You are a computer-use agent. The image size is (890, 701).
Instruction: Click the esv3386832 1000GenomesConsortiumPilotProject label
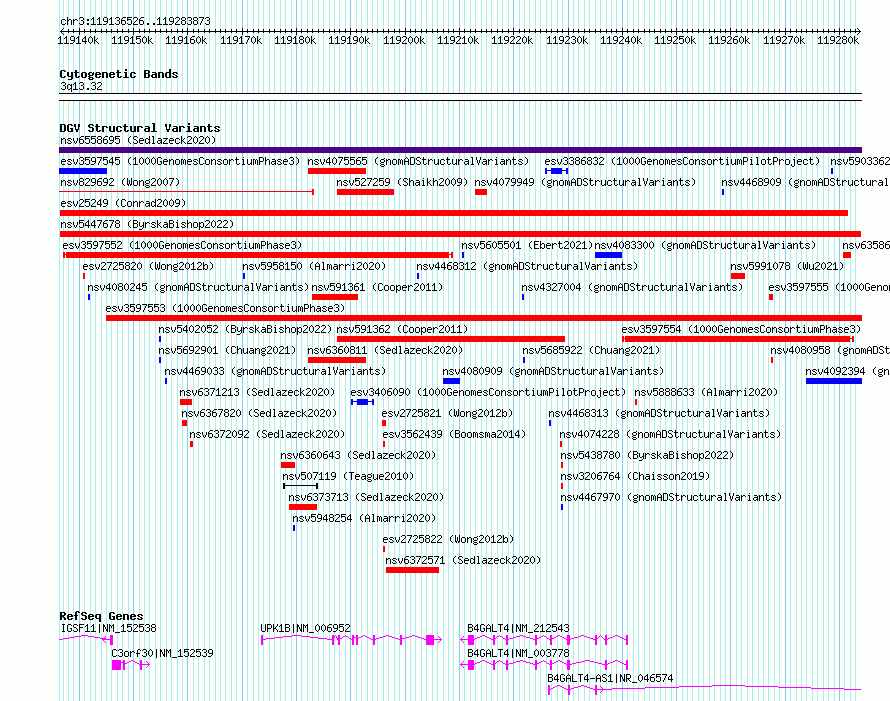[682, 161]
